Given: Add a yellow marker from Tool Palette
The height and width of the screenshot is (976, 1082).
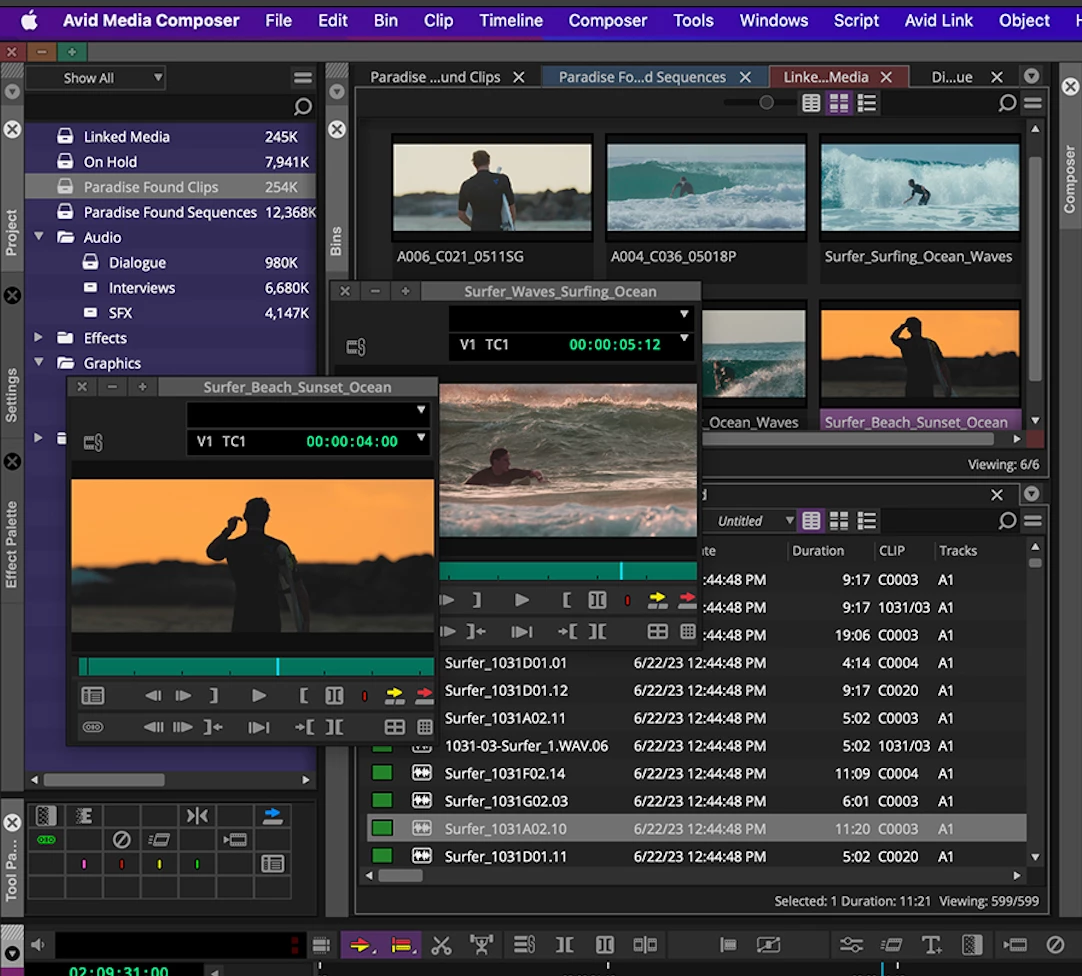Looking at the screenshot, I should pos(159,864).
